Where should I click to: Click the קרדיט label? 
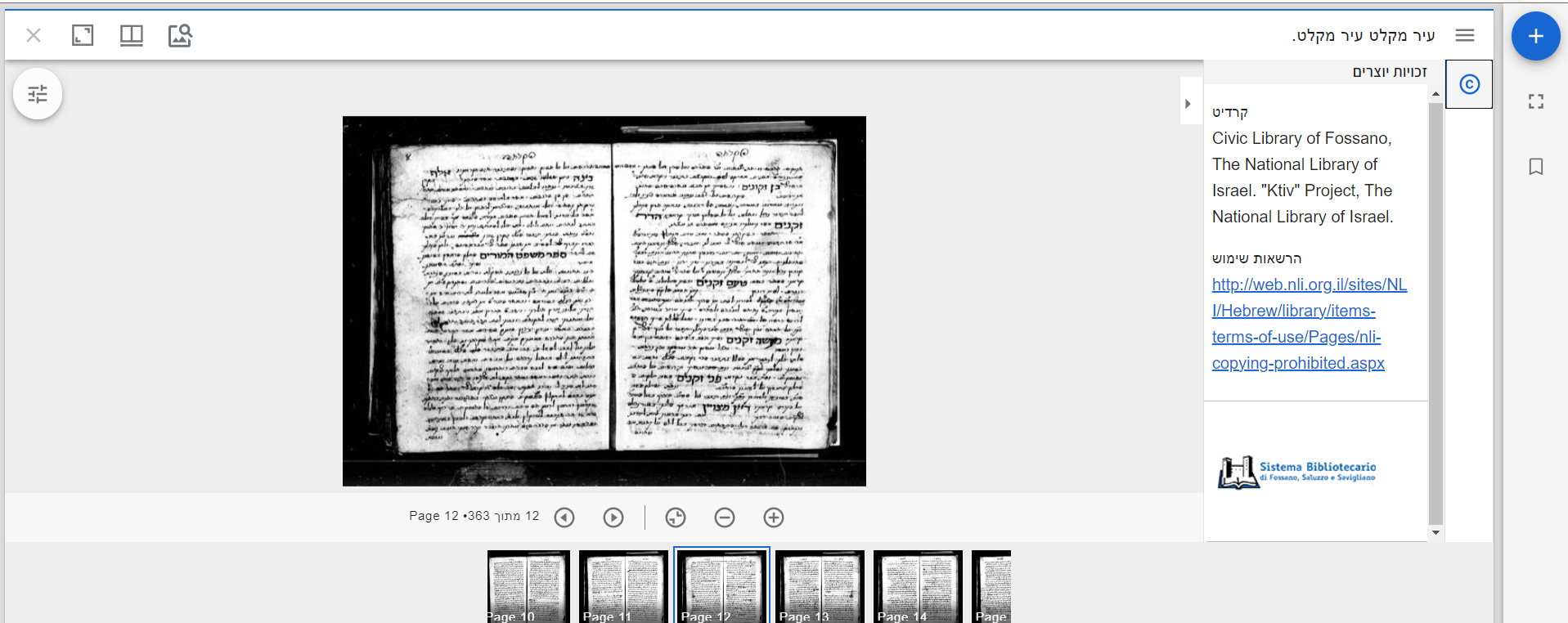pos(1230,112)
